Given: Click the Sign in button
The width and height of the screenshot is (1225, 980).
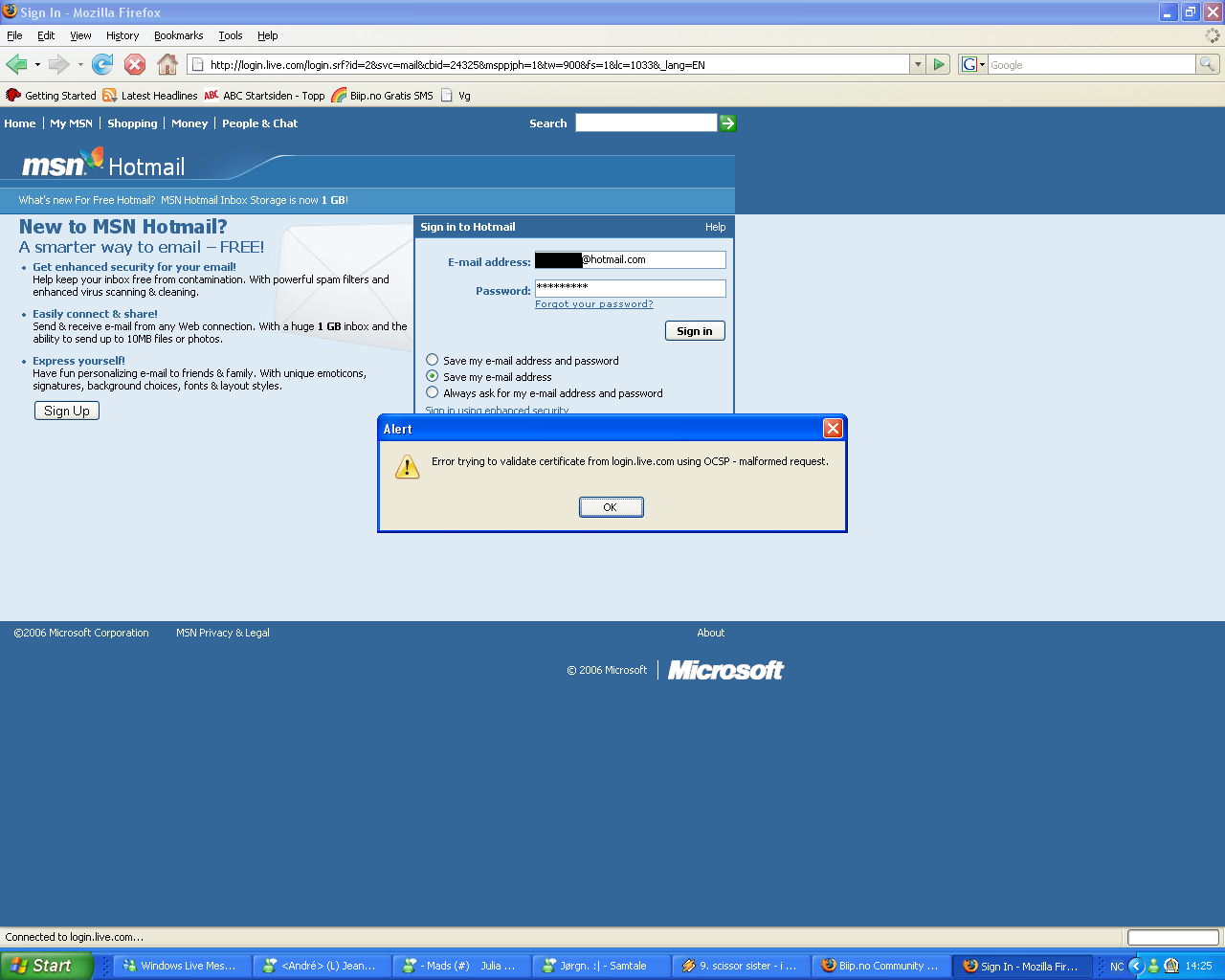Looking at the screenshot, I should (x=695, y=331).
